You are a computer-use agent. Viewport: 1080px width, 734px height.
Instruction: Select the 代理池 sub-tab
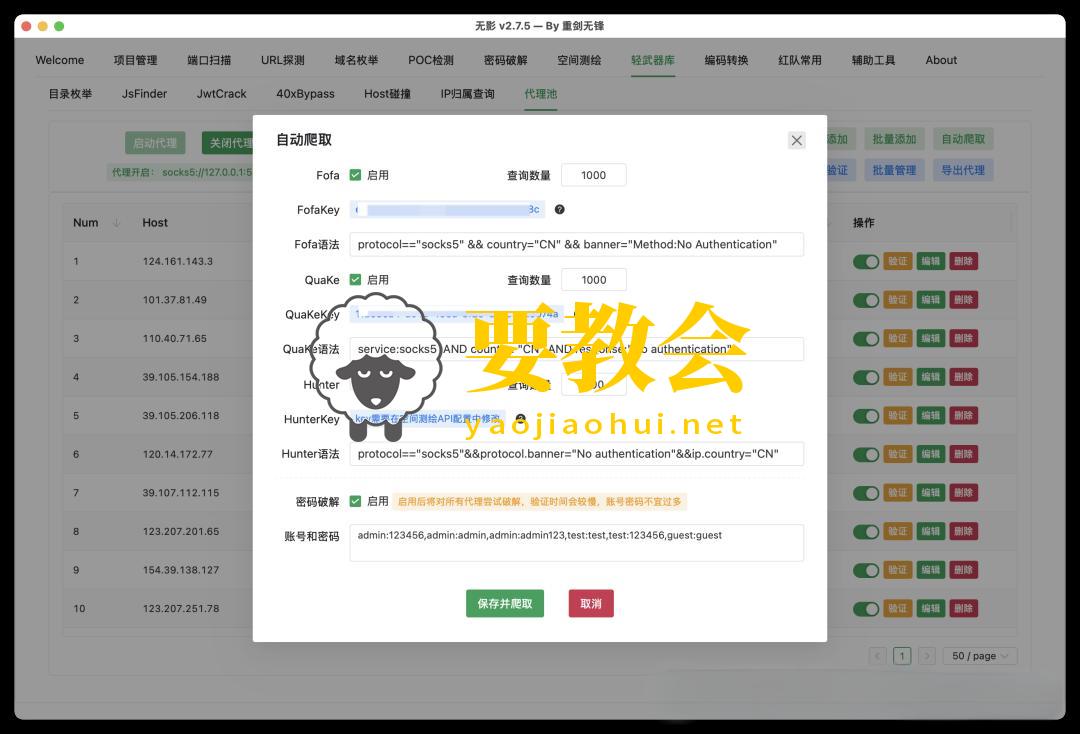click(541, 94)
